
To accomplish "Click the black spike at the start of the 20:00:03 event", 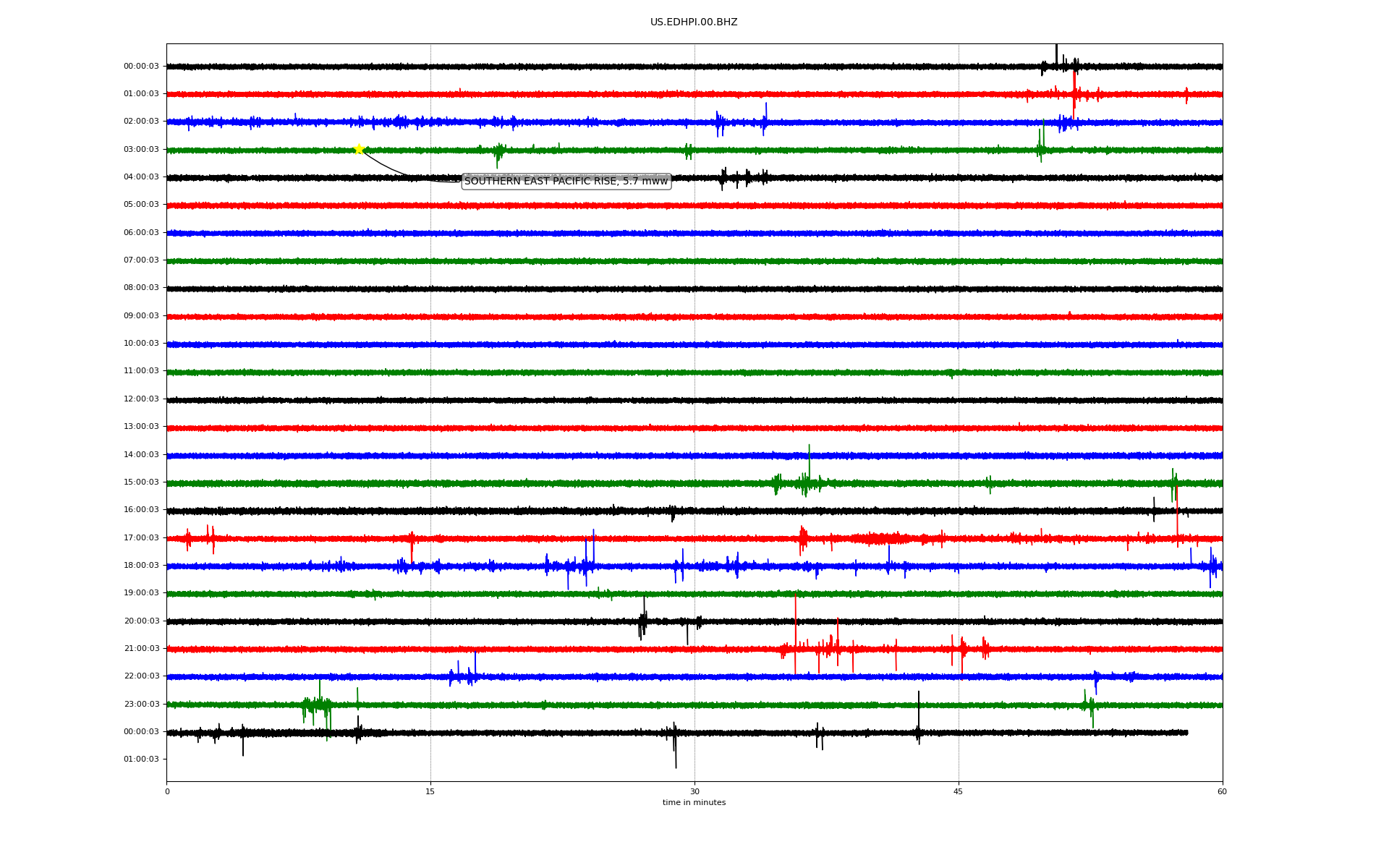I will (x=642, y=618).
